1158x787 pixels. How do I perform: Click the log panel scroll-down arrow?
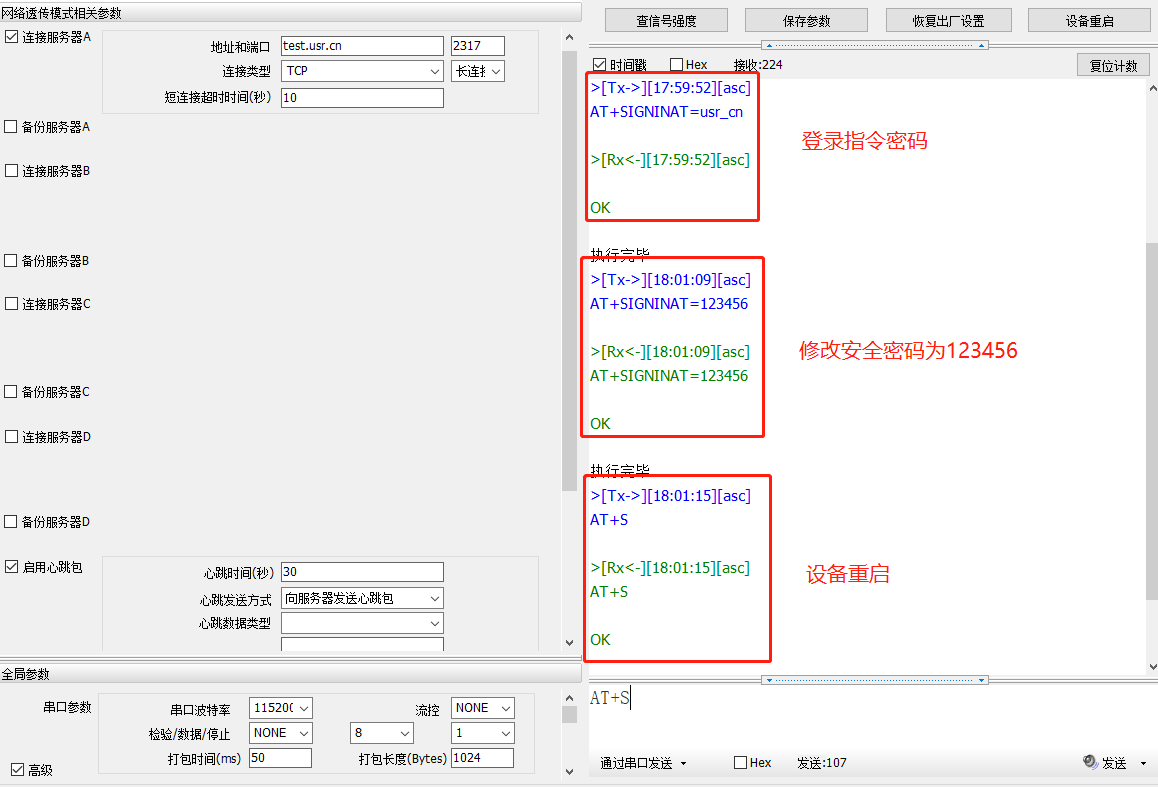(1151, 666)
